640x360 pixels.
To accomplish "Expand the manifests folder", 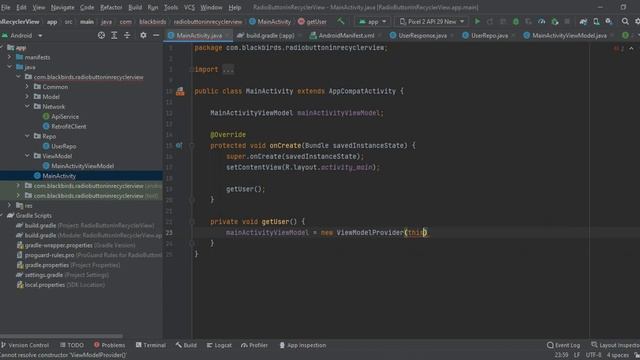I will pos(10,57).
